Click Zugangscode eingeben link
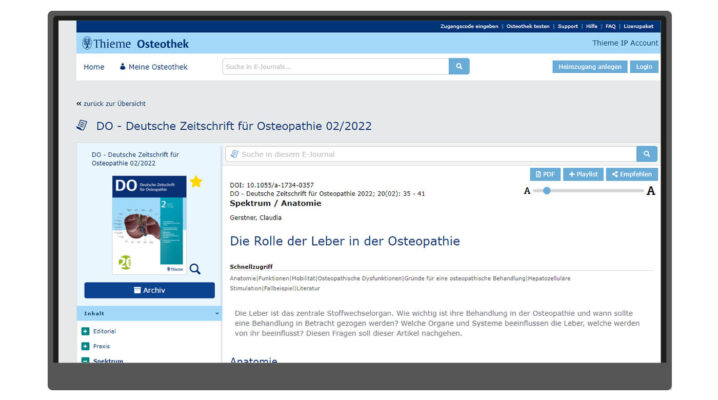This screenshot has height=400, width=718. 469,26
